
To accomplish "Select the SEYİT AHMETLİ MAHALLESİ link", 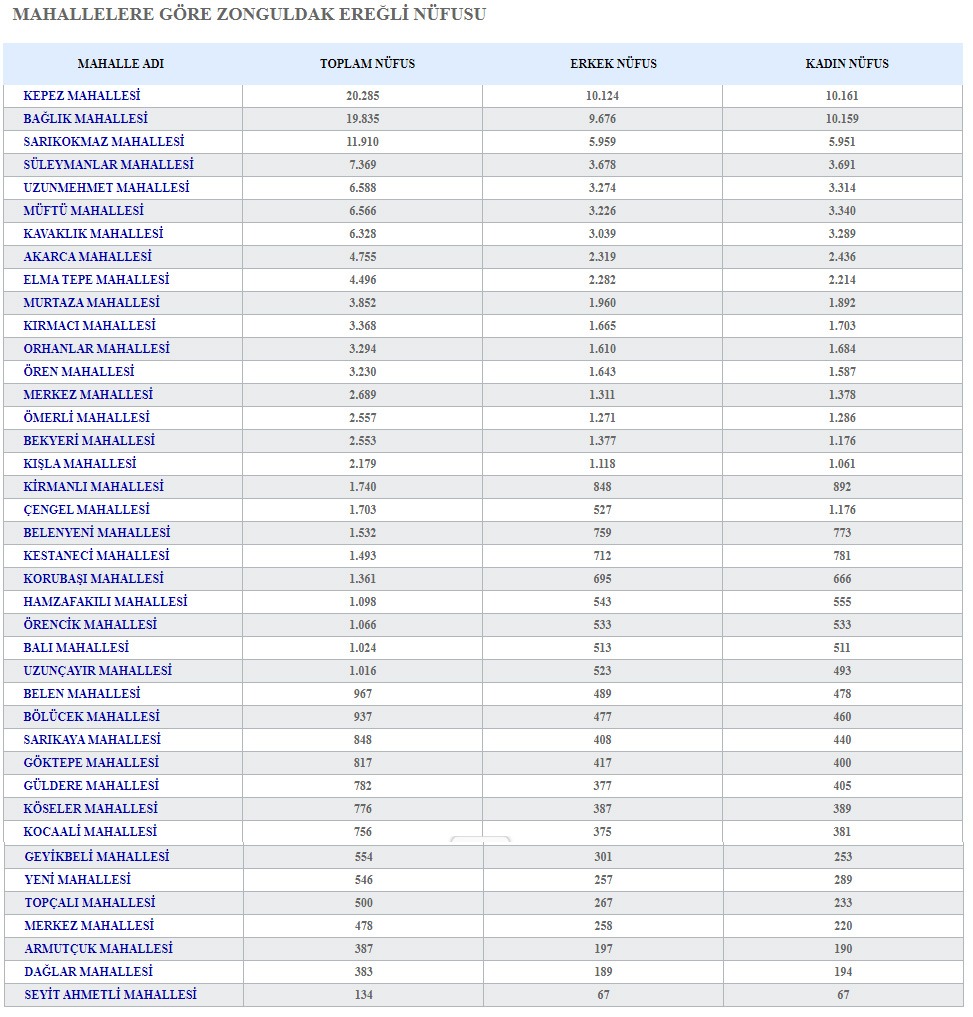I will (x=110, y=995).
